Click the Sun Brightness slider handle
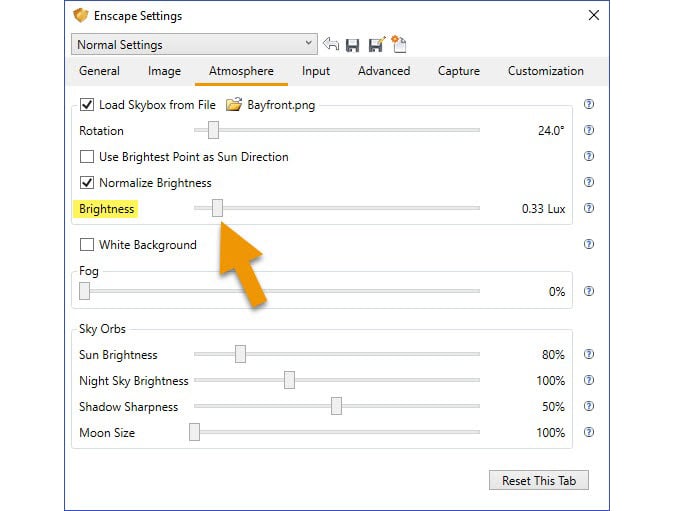This screenshot has width=676, height=511. click(x=240, y=354)
